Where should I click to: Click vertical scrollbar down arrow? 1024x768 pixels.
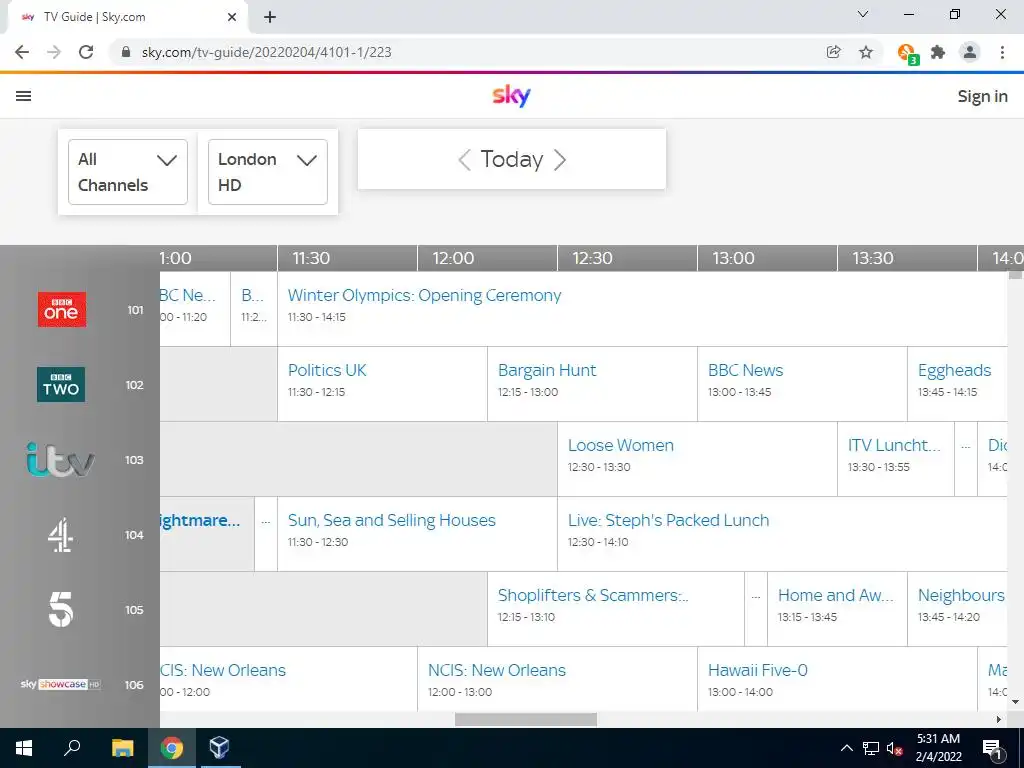click(x=1016, y=702)
